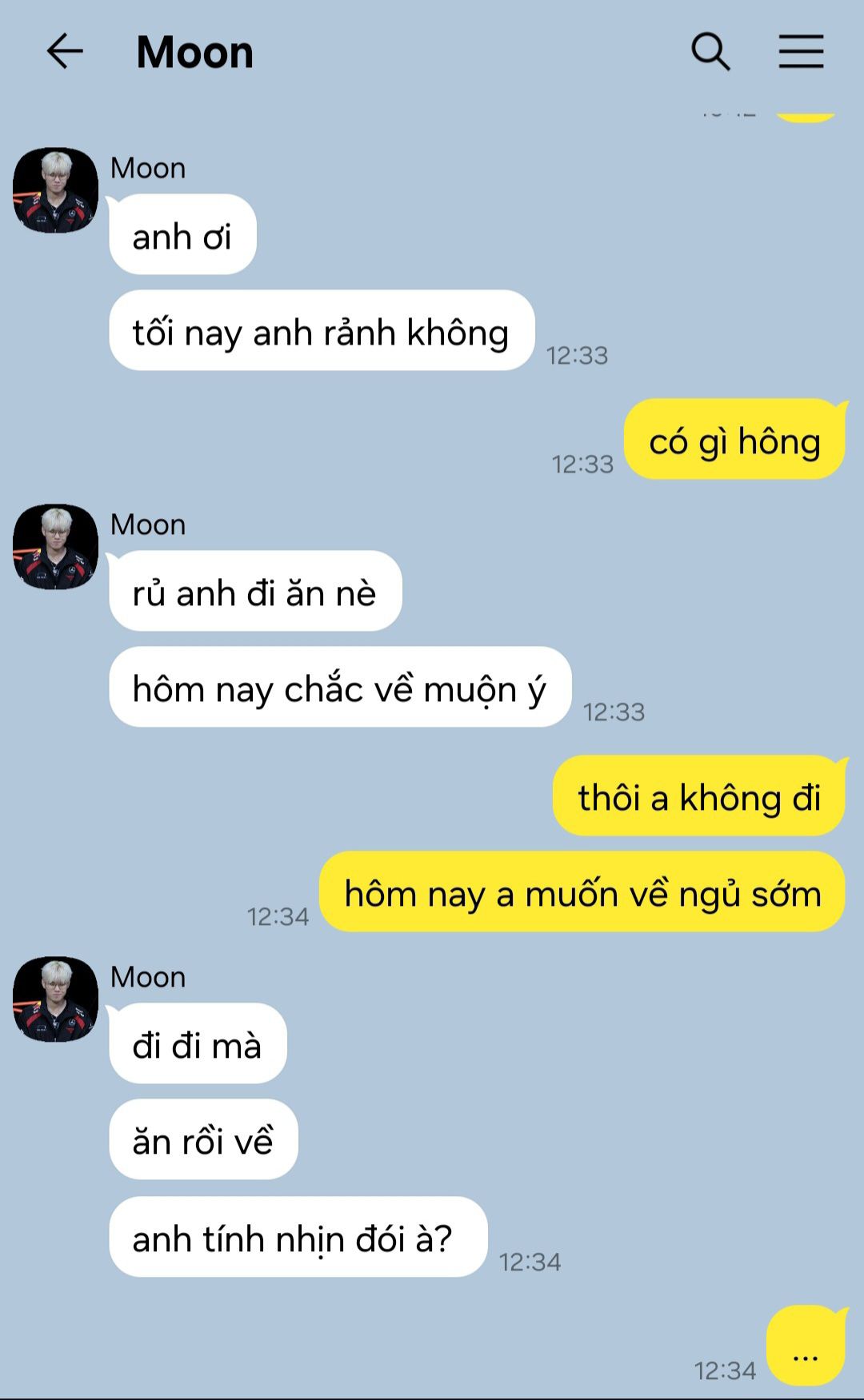Click sender name 'Moon' above 'đi đi mà'
The width and height of the screenshot is (864, 1400).
pyautogui.click(x=148, y=977)
